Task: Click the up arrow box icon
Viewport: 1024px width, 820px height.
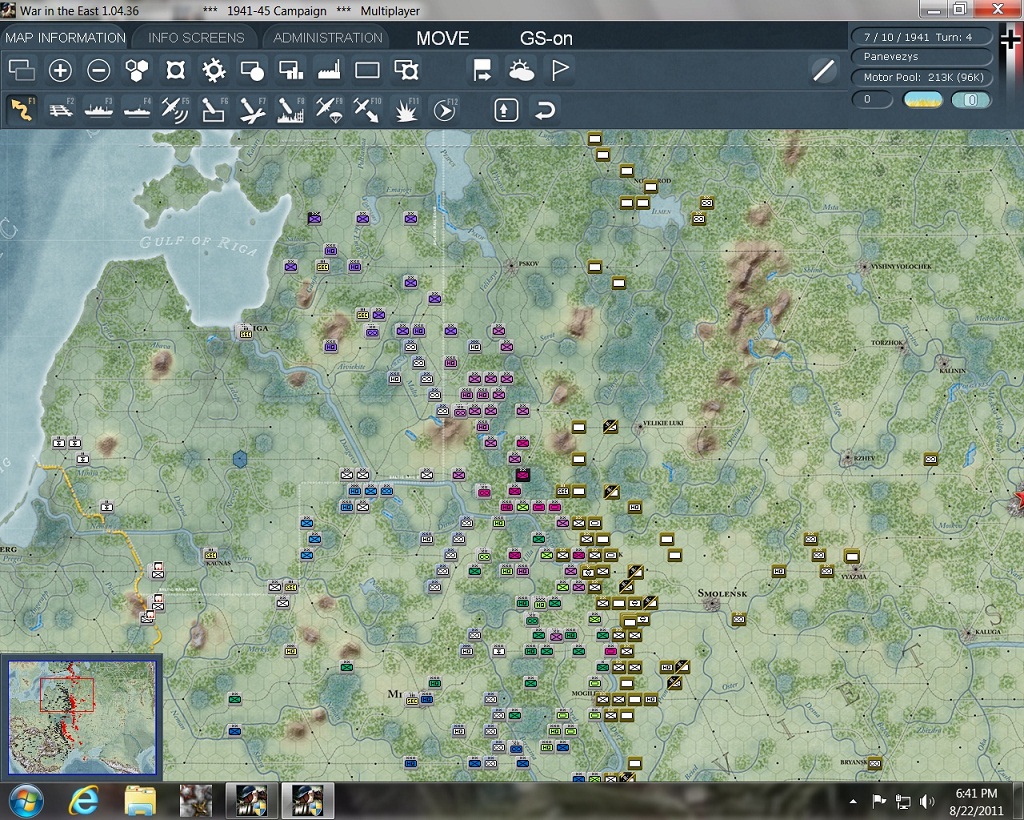Action: 506,110
